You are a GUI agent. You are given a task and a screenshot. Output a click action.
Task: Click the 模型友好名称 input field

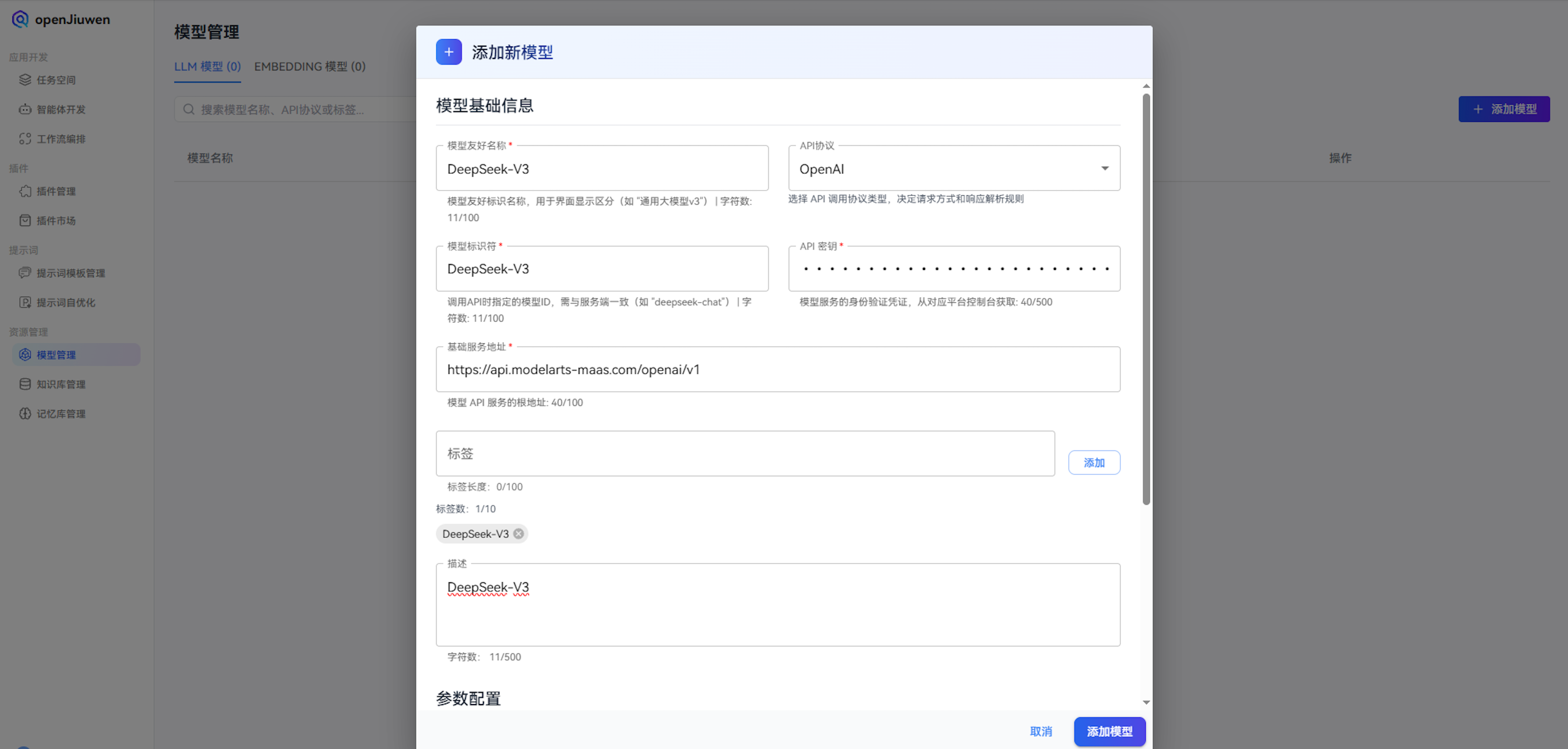point(602,169)
